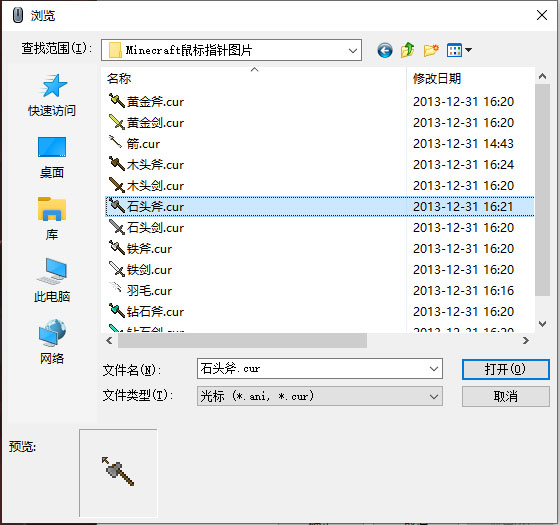The width and height of the screenshot is (560, 525).
Task: Open Desktop (桌面) in sidebar
Action: [x=52, y=157]
